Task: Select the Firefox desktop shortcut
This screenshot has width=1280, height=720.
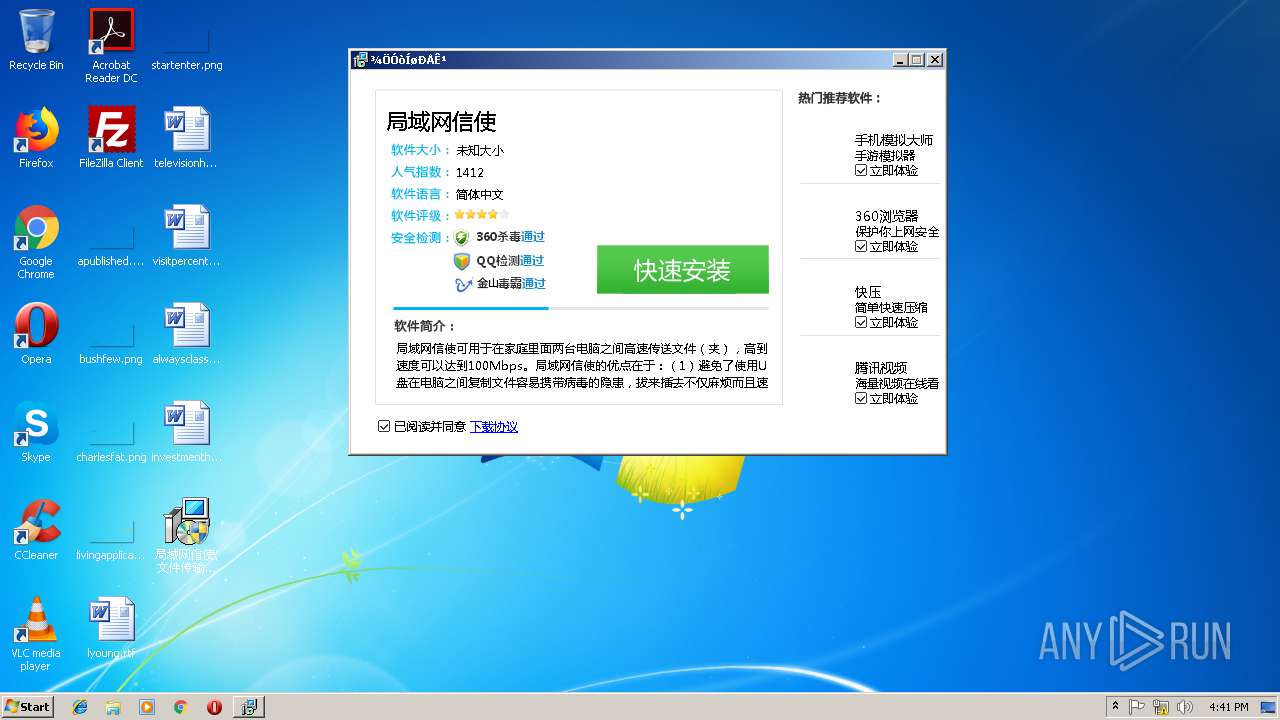Action: coord(36,139)
